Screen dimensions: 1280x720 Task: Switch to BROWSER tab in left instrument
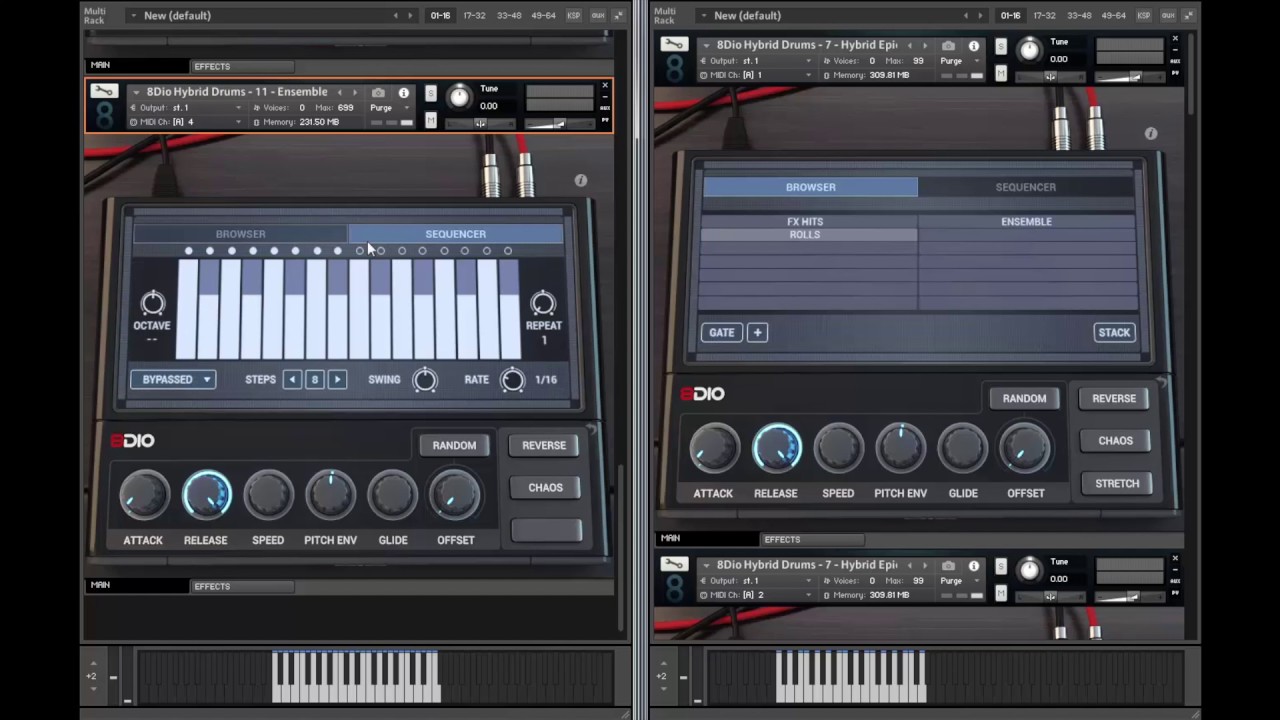coord(241,234)
